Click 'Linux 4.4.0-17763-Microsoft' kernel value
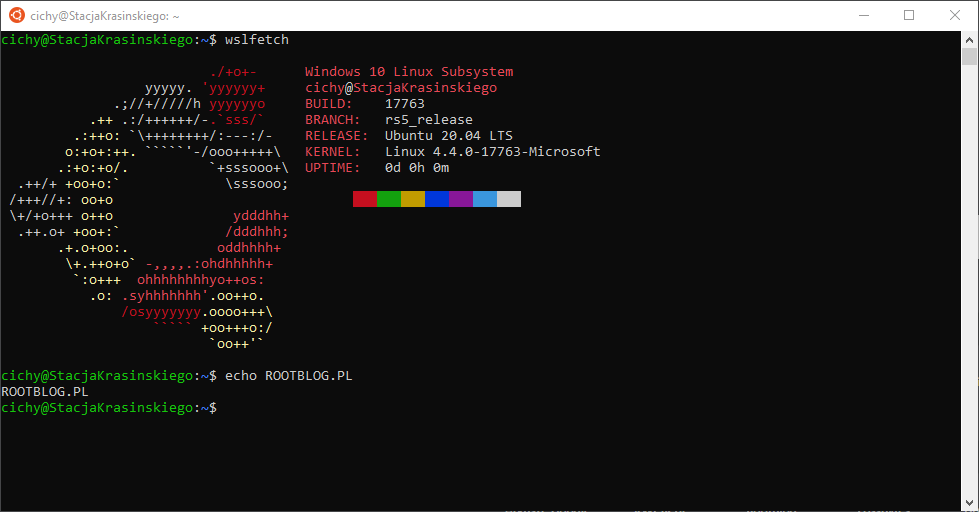 [493, 152]
